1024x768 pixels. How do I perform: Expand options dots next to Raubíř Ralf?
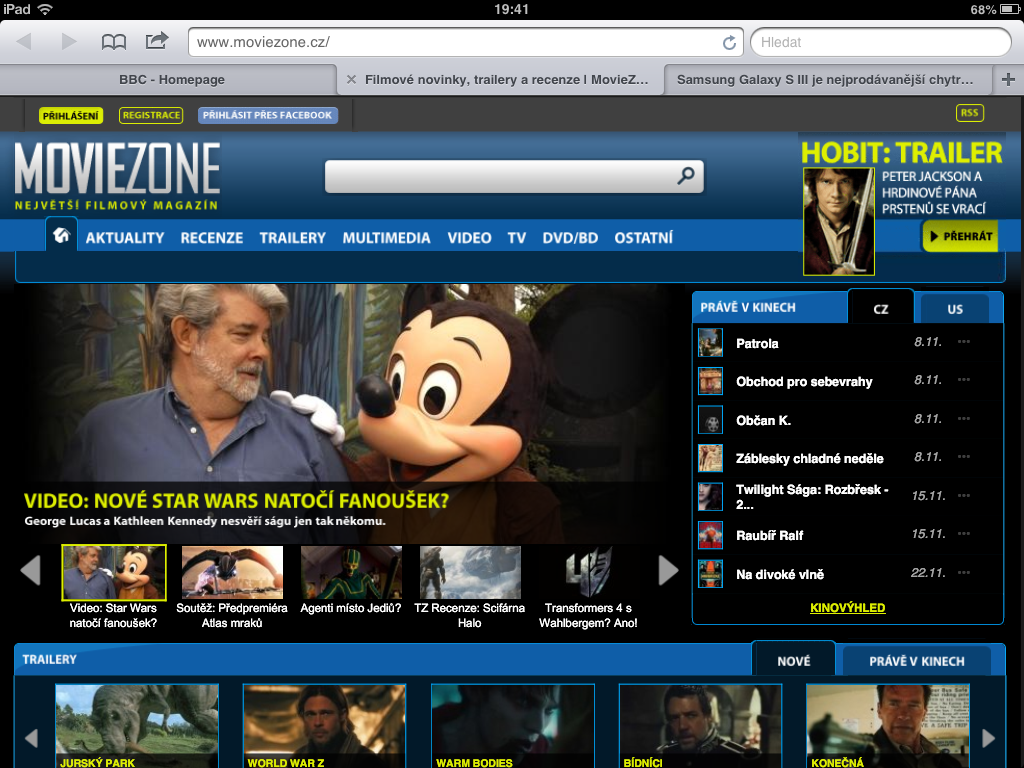[964, 535]
